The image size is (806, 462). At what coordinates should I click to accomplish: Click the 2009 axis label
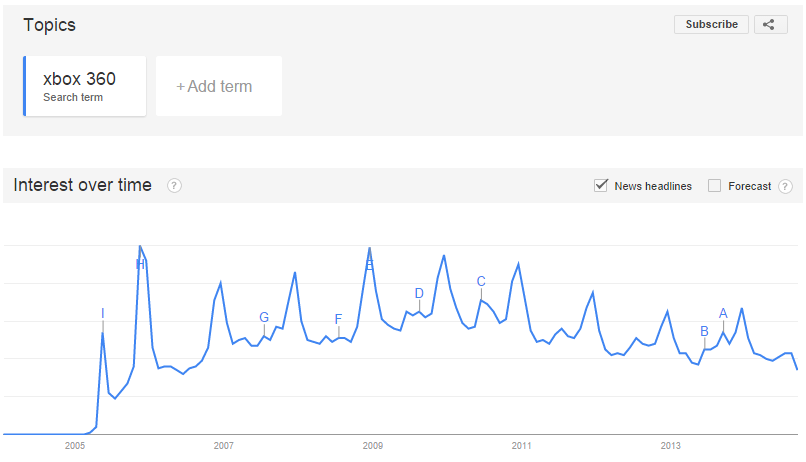pyautogui.click(x=373, y=446)
